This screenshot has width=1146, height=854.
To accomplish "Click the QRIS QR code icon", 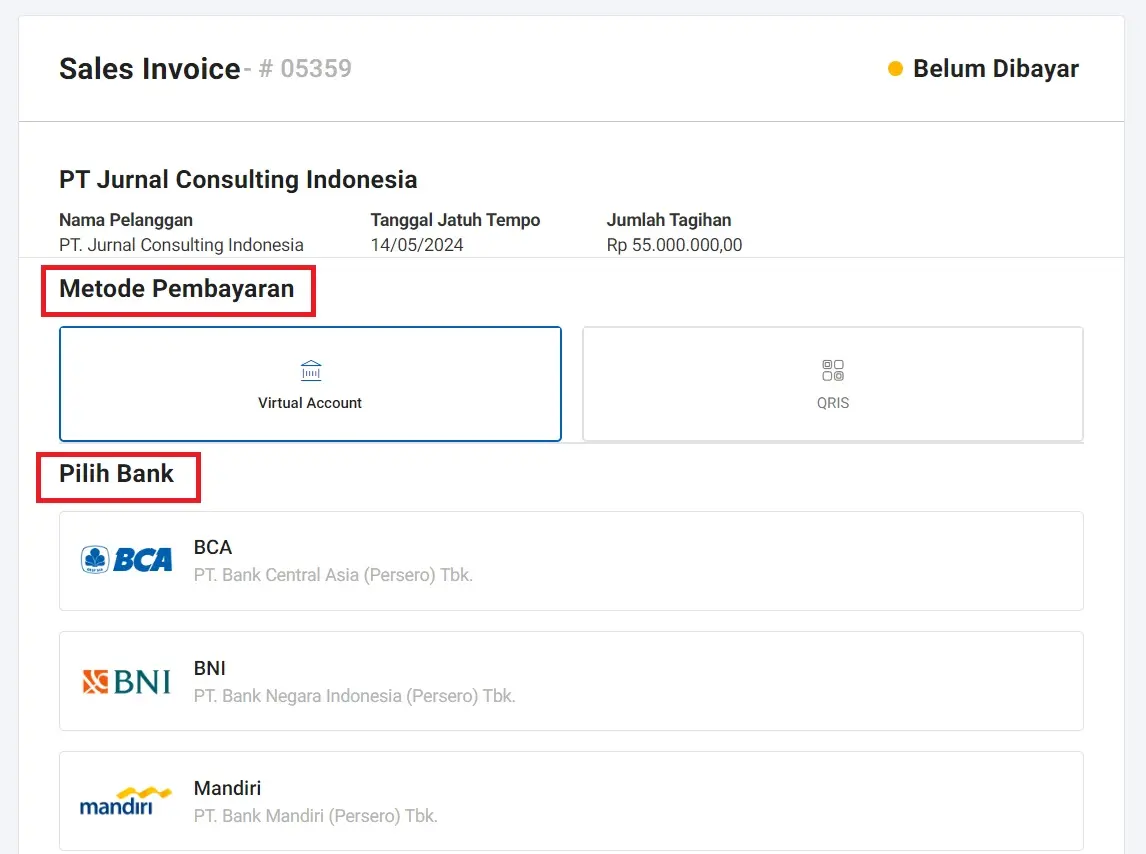I will [x=832, y=371].
